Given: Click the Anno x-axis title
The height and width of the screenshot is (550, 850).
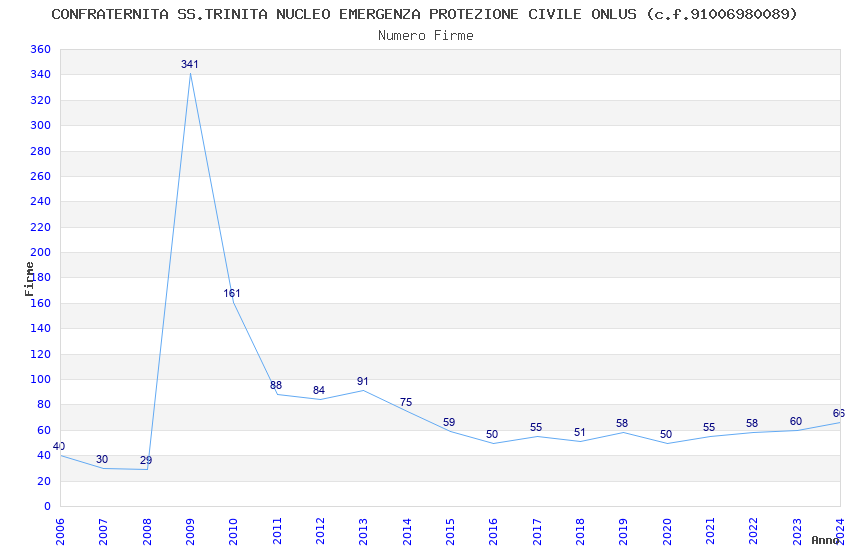Looking at the screenshot, I should [825, 540].
